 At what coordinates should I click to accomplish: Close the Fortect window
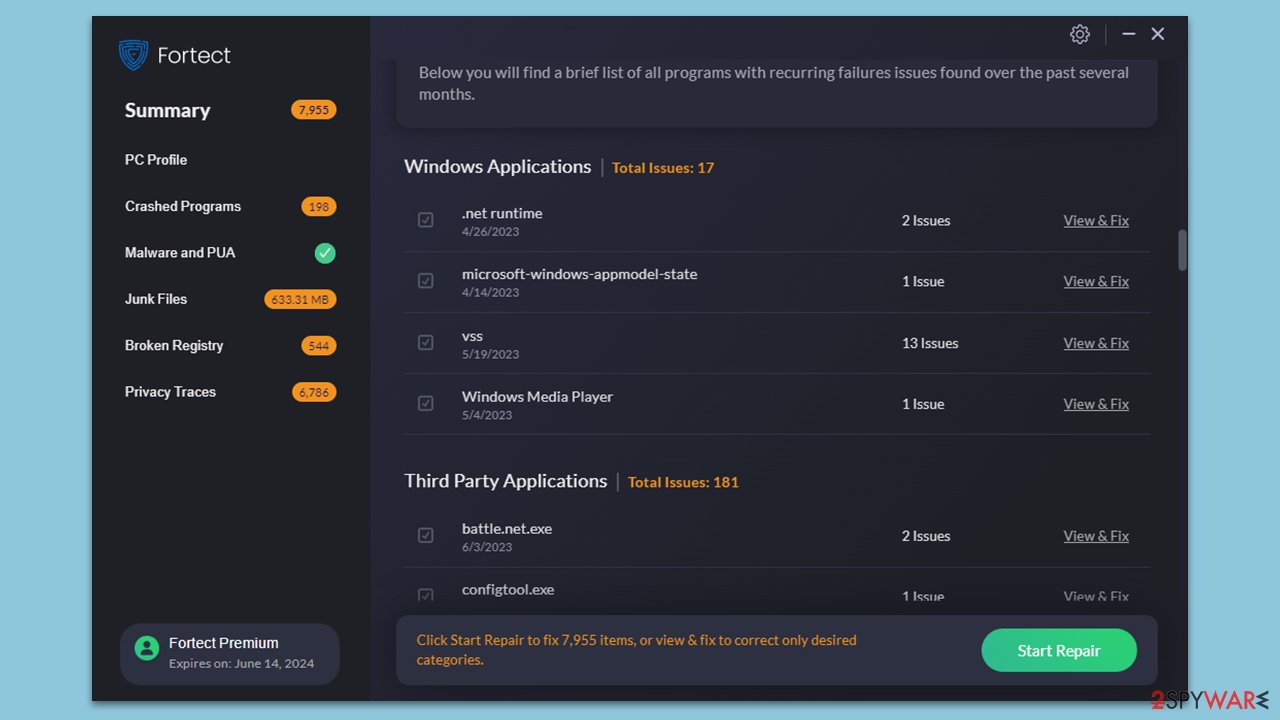tap(1157, 34)
